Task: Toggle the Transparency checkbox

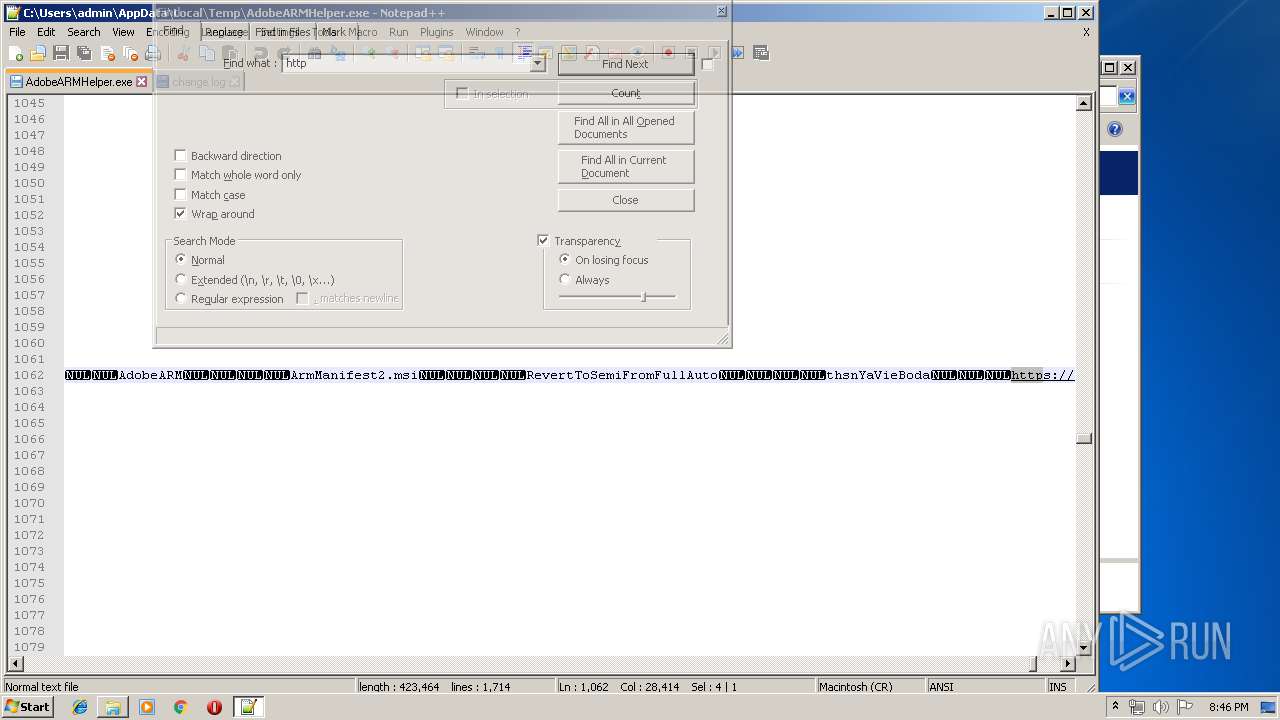Action: click(x=543, y=241)
